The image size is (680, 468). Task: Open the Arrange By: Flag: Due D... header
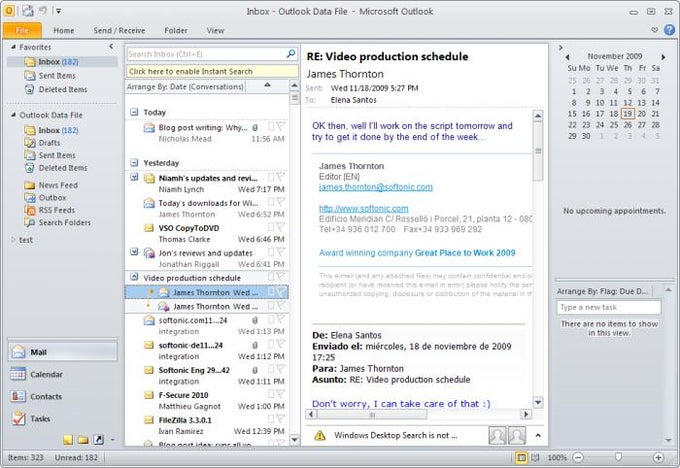pyautogui.click(x=603, y=291)
